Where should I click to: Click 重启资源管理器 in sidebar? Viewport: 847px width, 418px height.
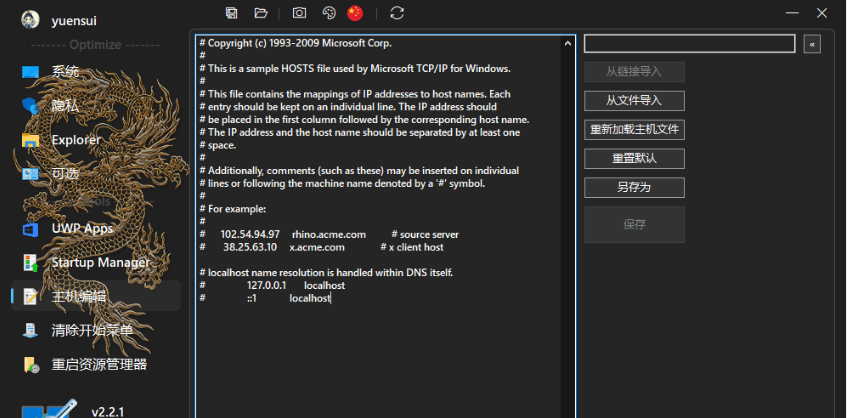pyautogui.click(x=99, y=364)
